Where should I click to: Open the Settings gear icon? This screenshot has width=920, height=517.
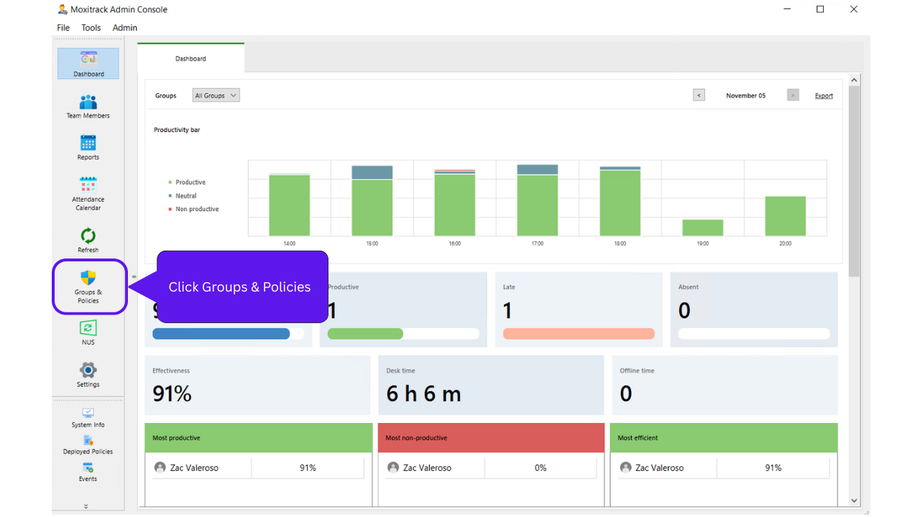[x=88, y=374]
